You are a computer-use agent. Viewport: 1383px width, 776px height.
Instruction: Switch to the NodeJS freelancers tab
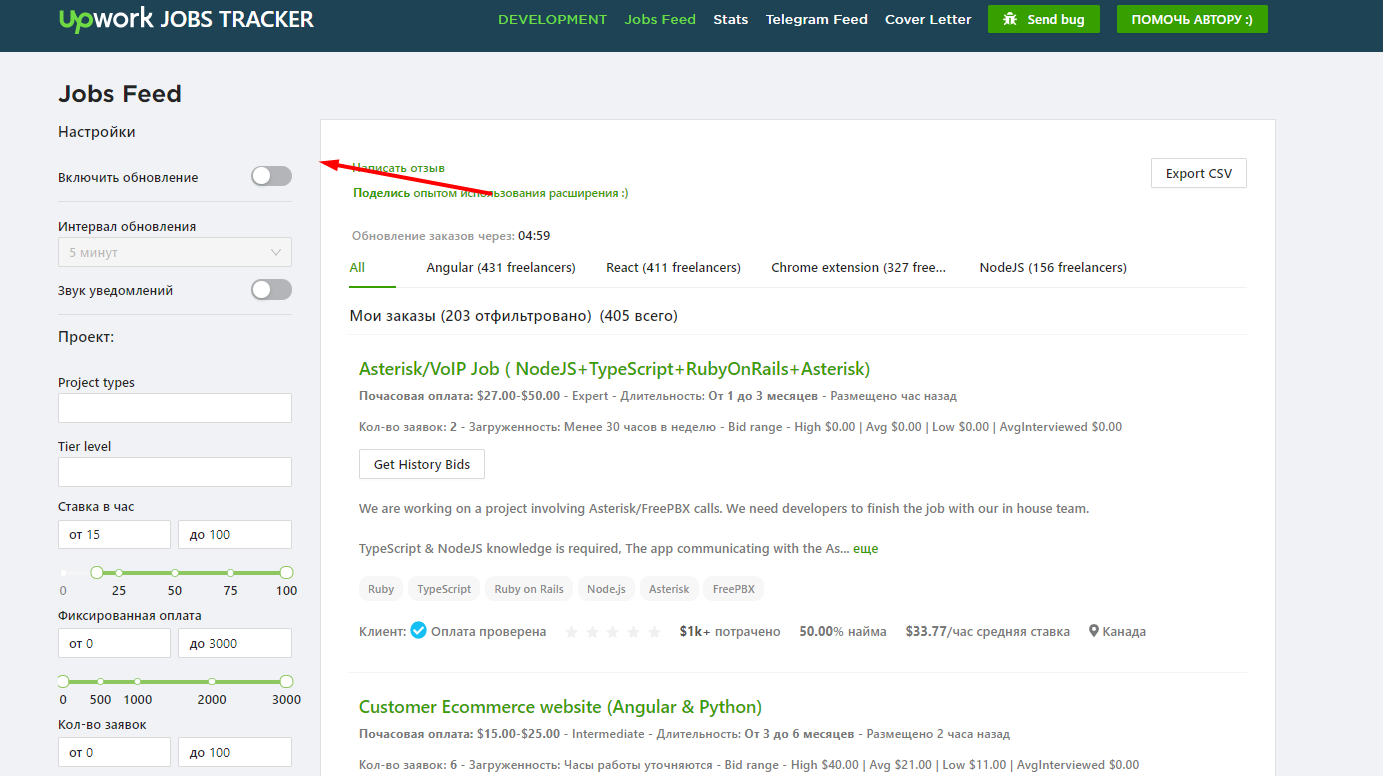coord(1053,267)
